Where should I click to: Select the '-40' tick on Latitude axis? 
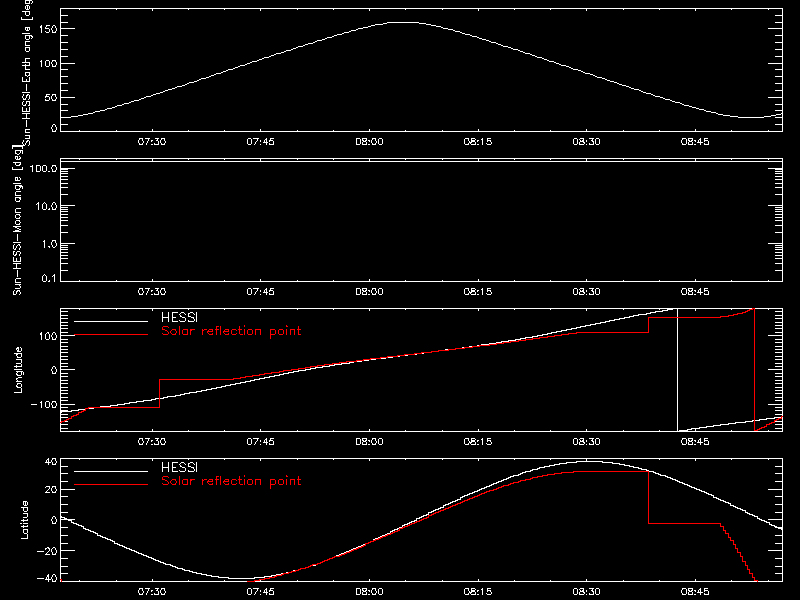tap(47, 579)
